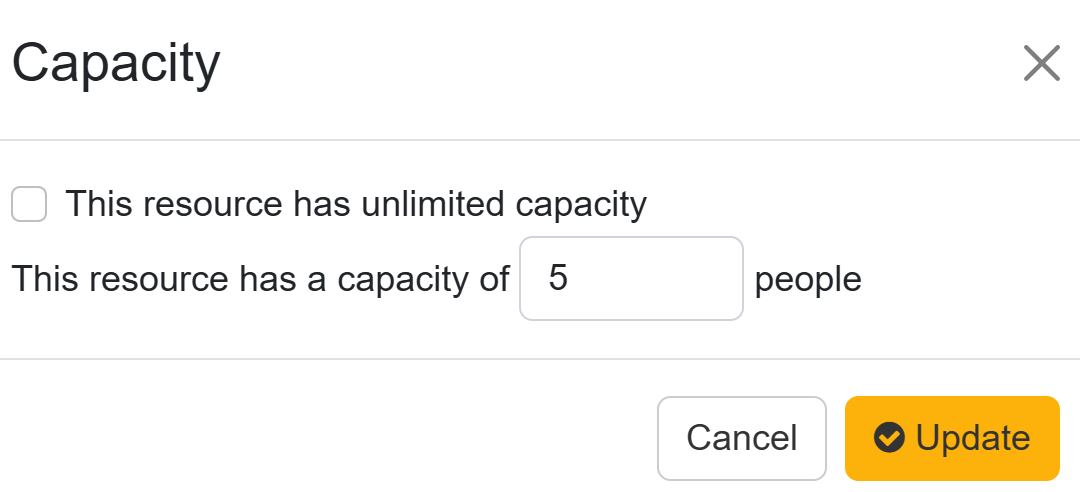Click the yellow Update button
This screenshot has height=492, width=1080.
951,438
